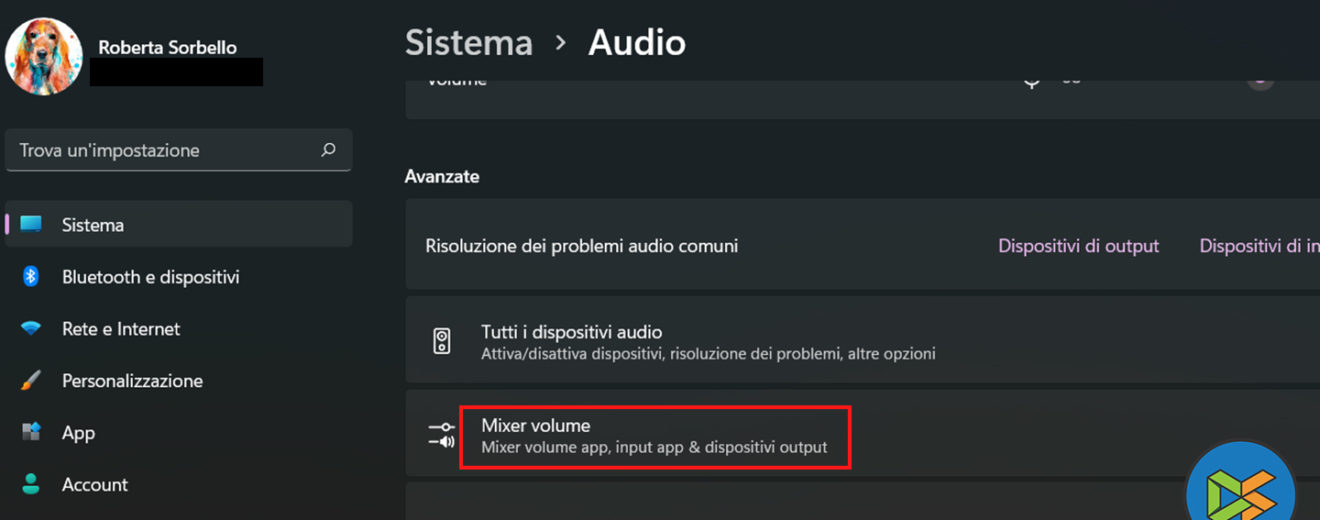The image size is (1320, 520).
Task: Click the Wi-Fi icon beside Rete e Internet
Action: [x=31, y=329]
